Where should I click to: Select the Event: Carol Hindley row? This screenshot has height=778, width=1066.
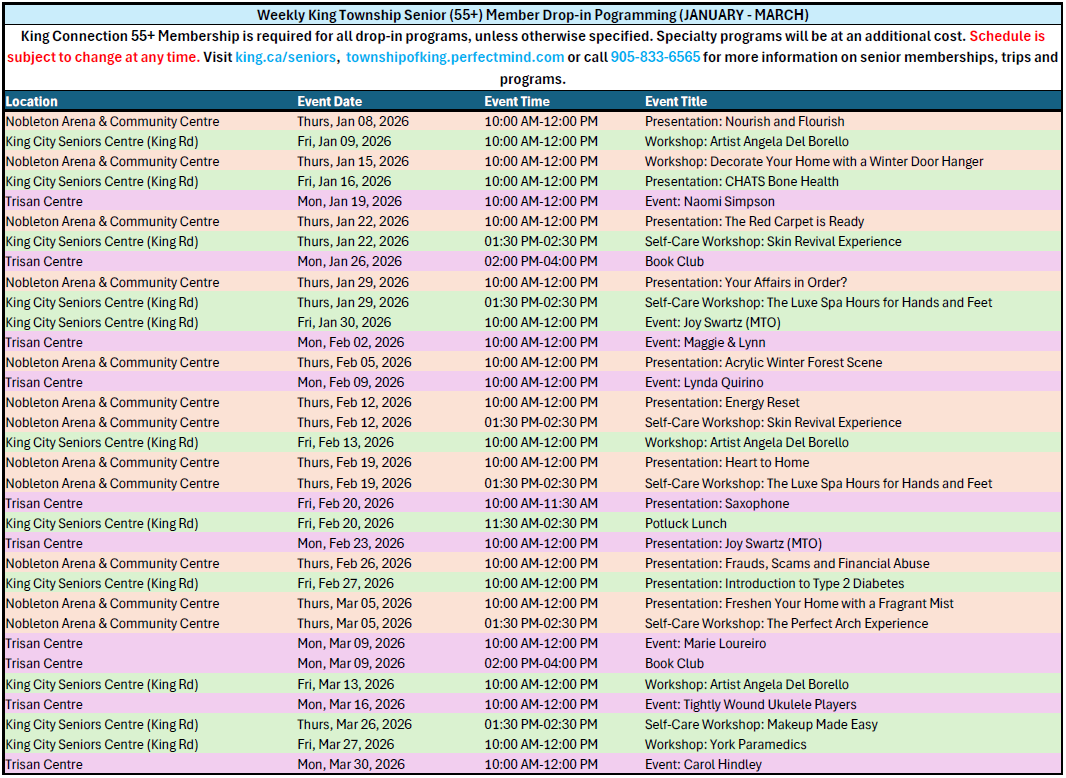coord(700,765)
